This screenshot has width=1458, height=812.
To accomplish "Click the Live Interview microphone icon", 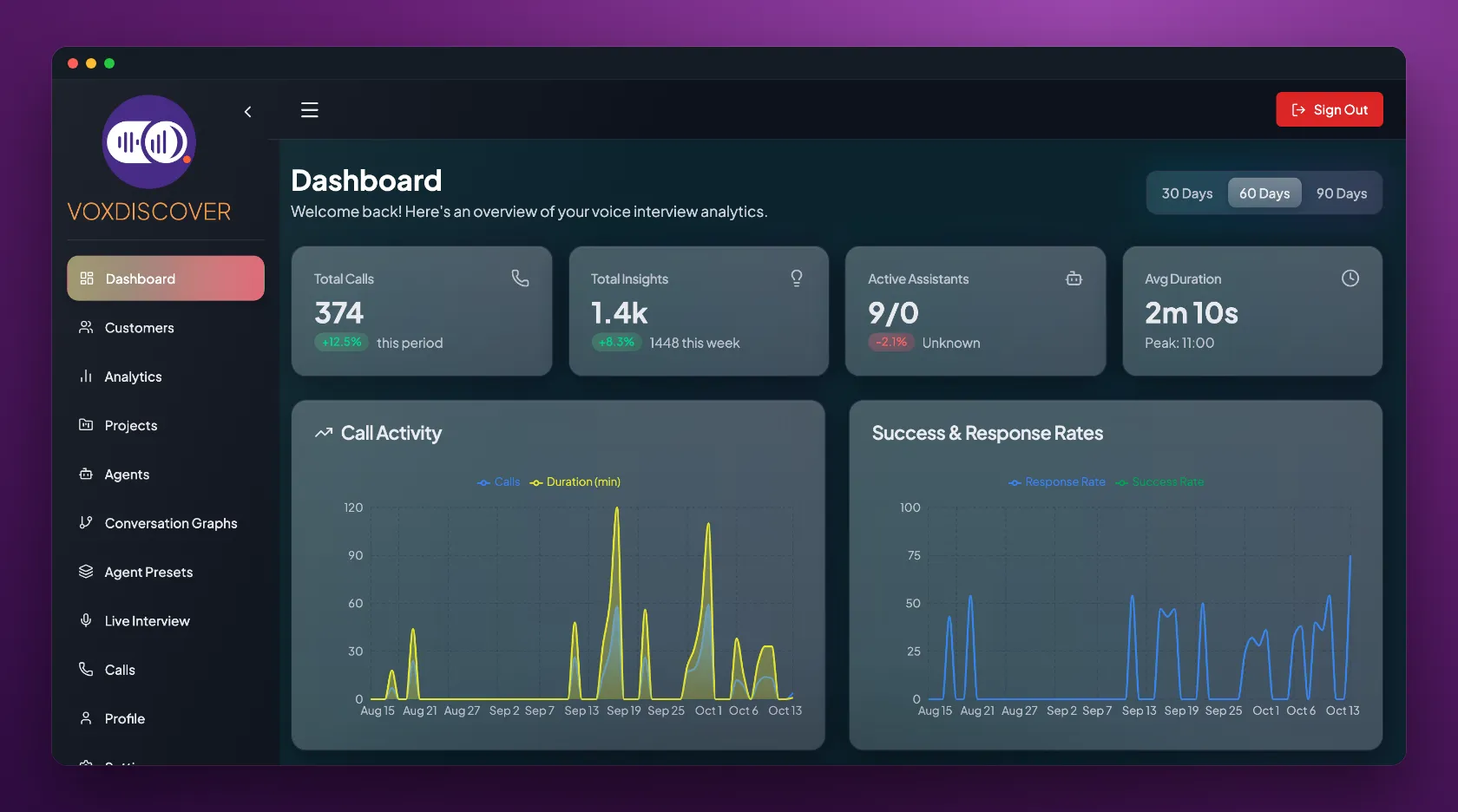I will point(86,620).
